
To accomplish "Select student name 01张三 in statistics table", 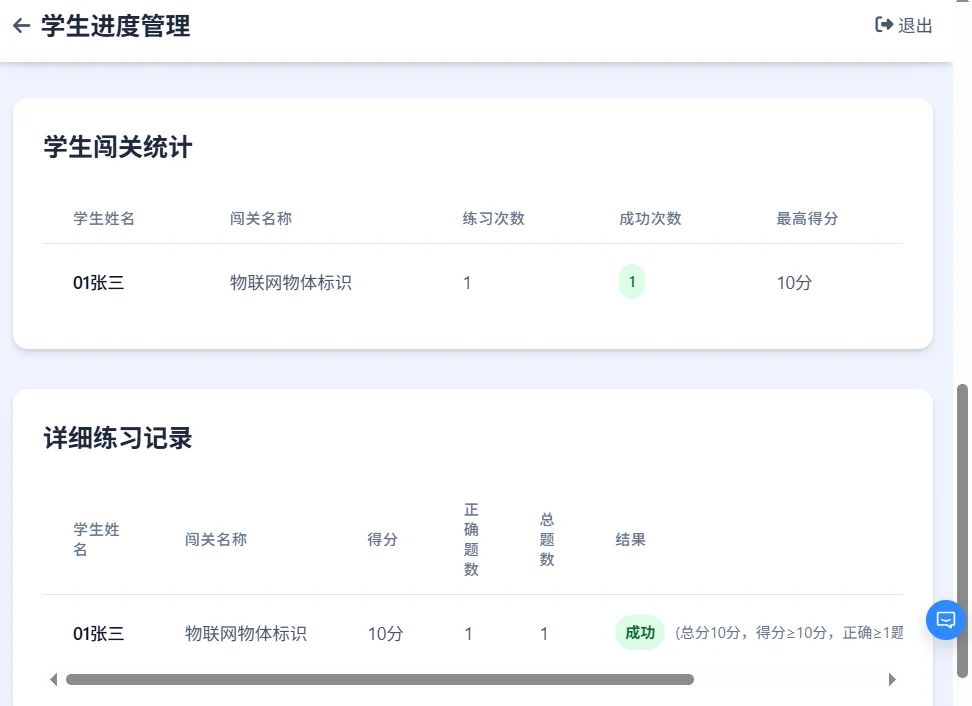I will click(x=99, y=282).
